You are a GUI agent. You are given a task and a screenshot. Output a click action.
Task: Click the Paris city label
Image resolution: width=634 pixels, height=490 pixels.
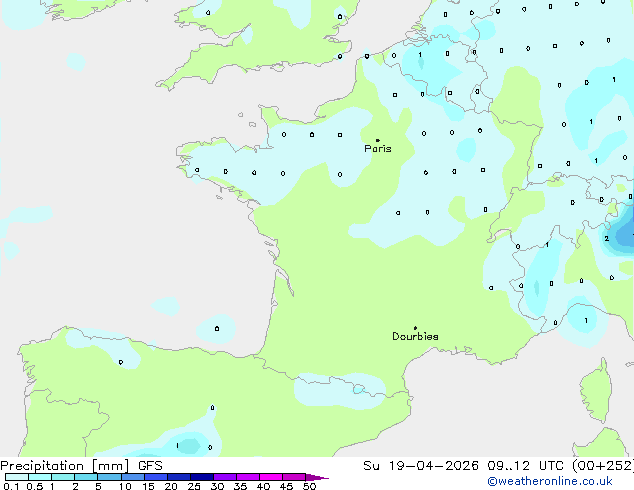coord(378,149)
